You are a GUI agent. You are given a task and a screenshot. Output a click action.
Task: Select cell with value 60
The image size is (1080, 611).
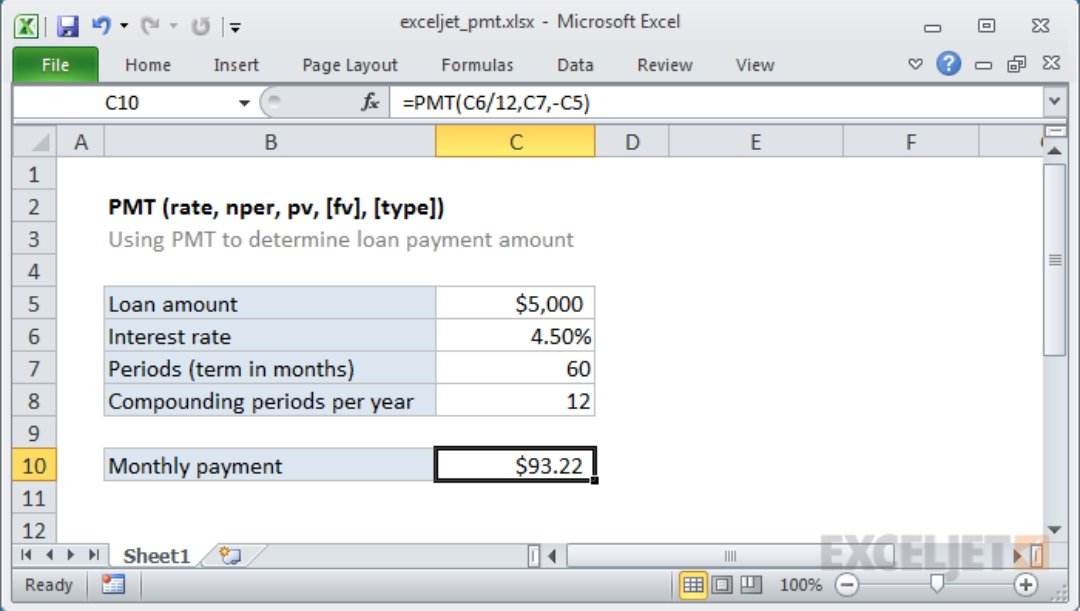tap(515, 369)
